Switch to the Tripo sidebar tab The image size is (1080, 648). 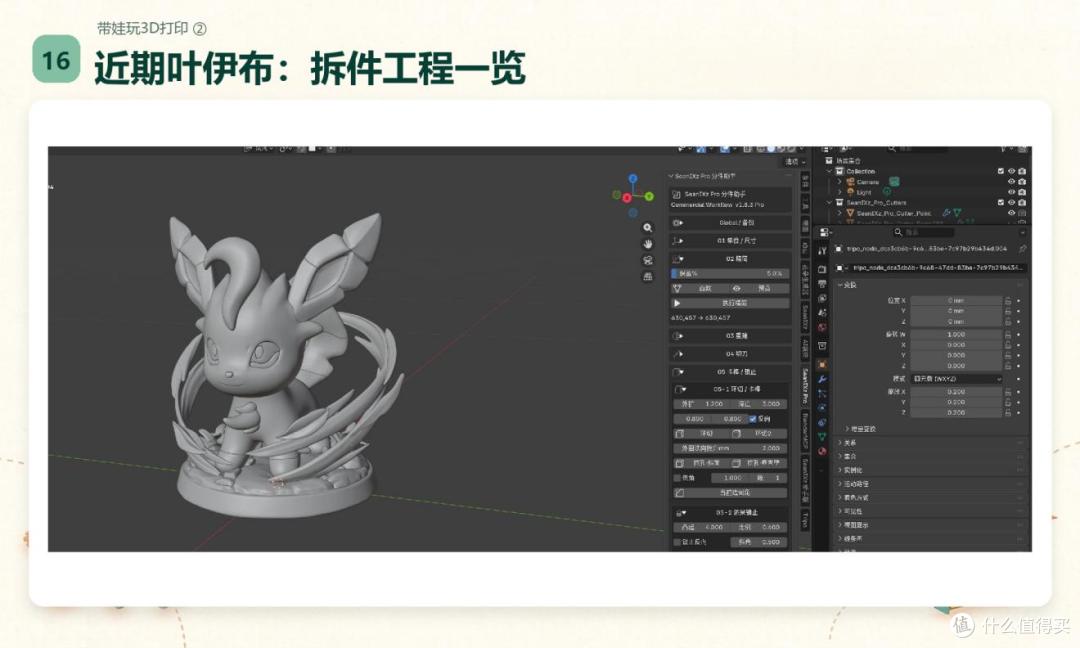tap(804, 520)
